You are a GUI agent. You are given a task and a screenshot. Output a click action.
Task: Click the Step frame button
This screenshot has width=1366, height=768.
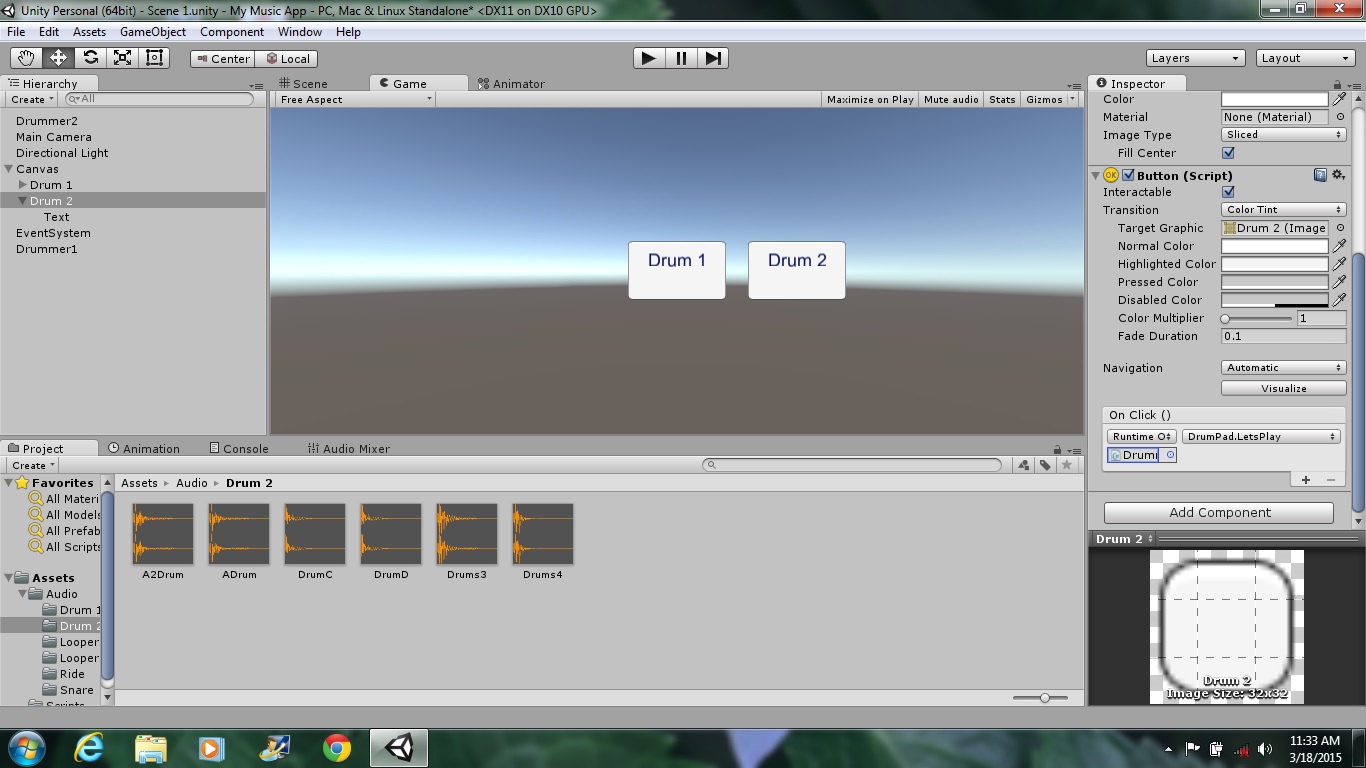point(713,58)
